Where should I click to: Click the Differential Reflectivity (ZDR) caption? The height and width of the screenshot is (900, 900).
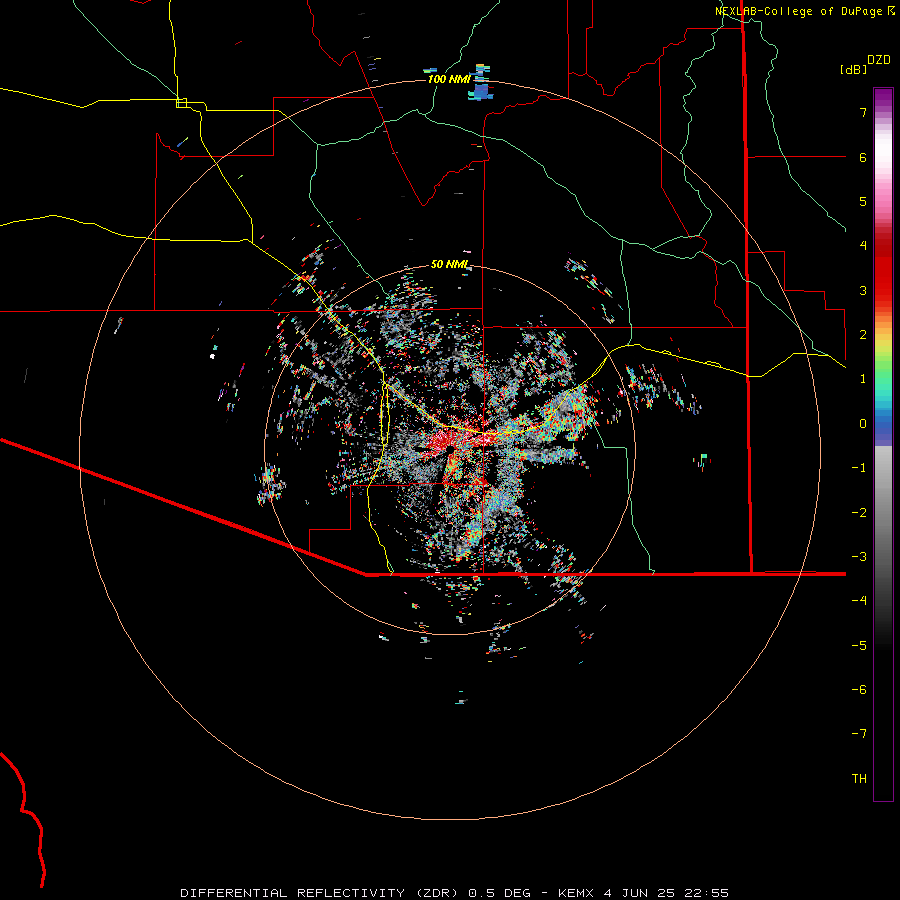point(321,893)
